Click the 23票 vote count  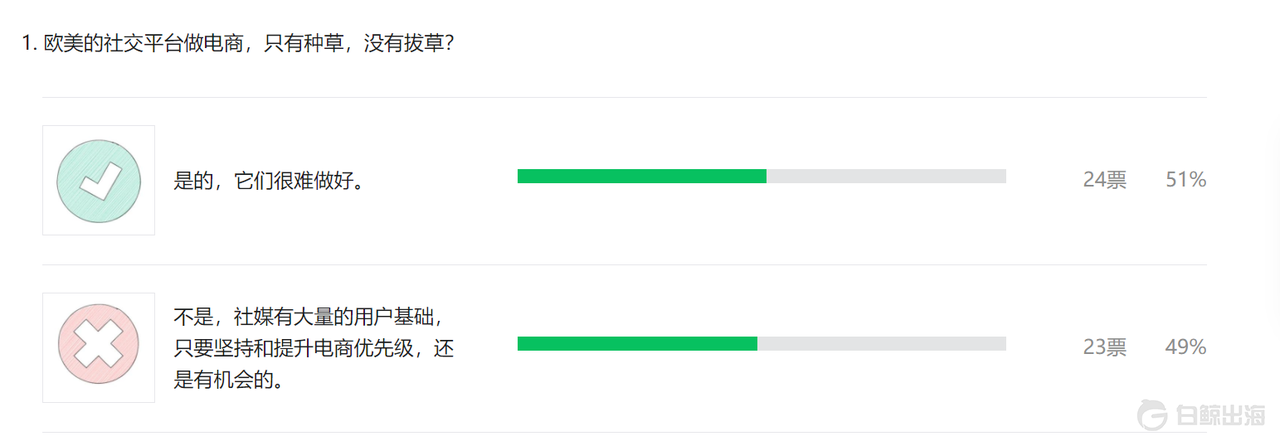click(x=1104, y=348)
